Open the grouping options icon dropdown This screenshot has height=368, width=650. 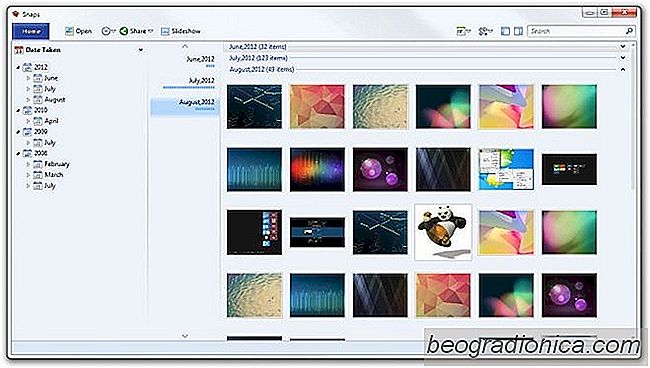point(485,31)
